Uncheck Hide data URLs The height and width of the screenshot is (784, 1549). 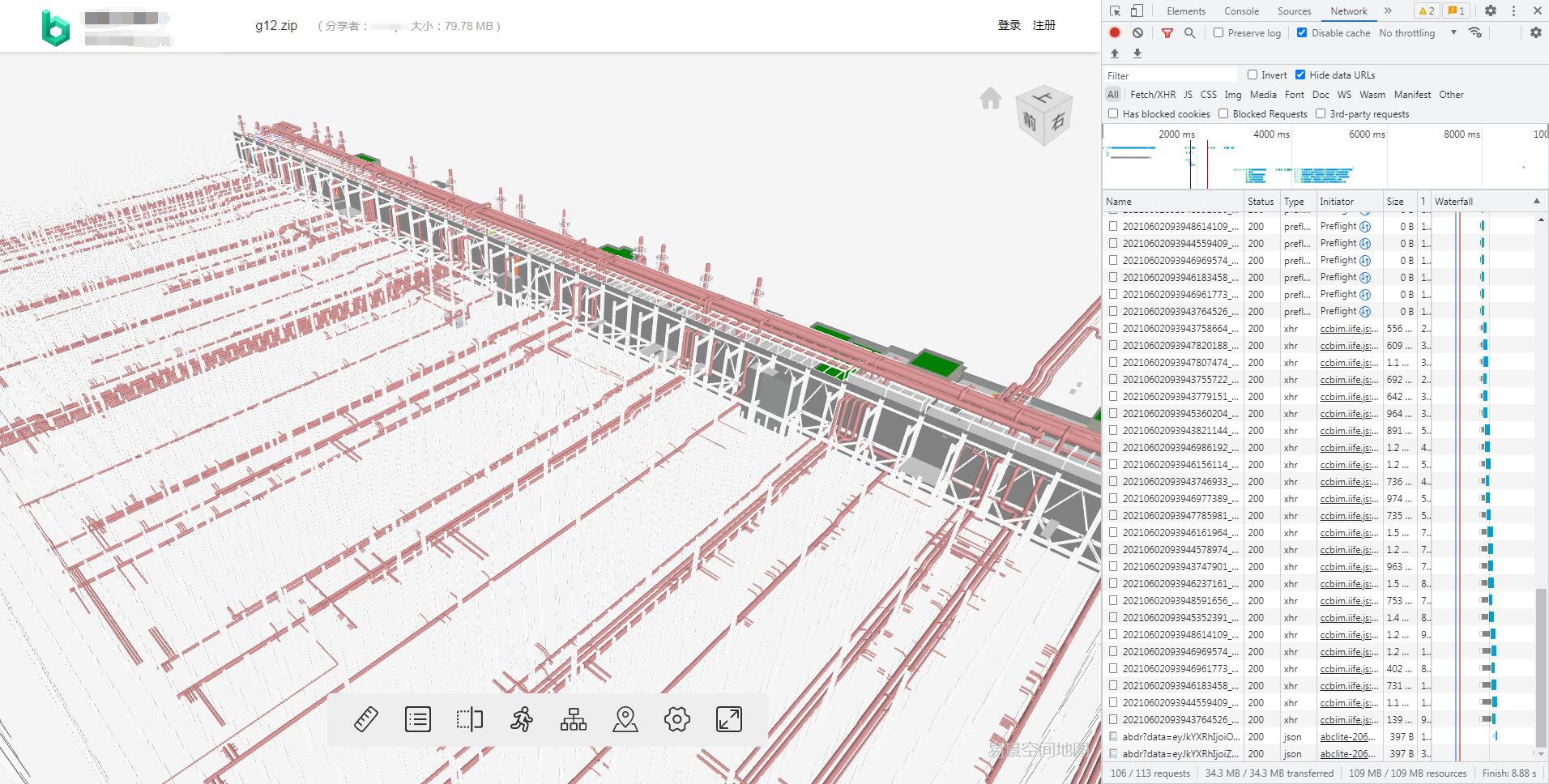tap(1301, 75)
